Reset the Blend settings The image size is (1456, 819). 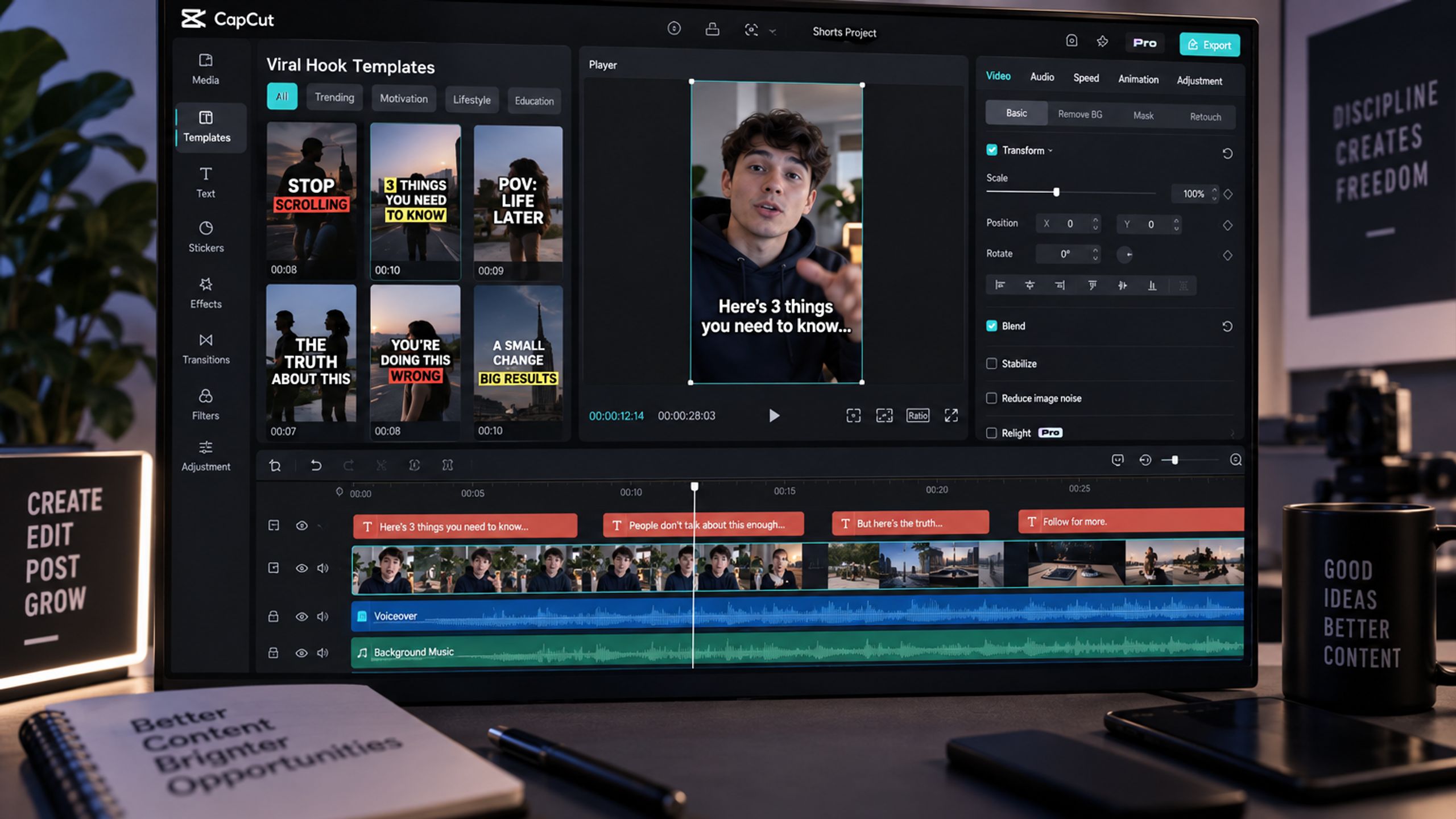click(1227, 326)
